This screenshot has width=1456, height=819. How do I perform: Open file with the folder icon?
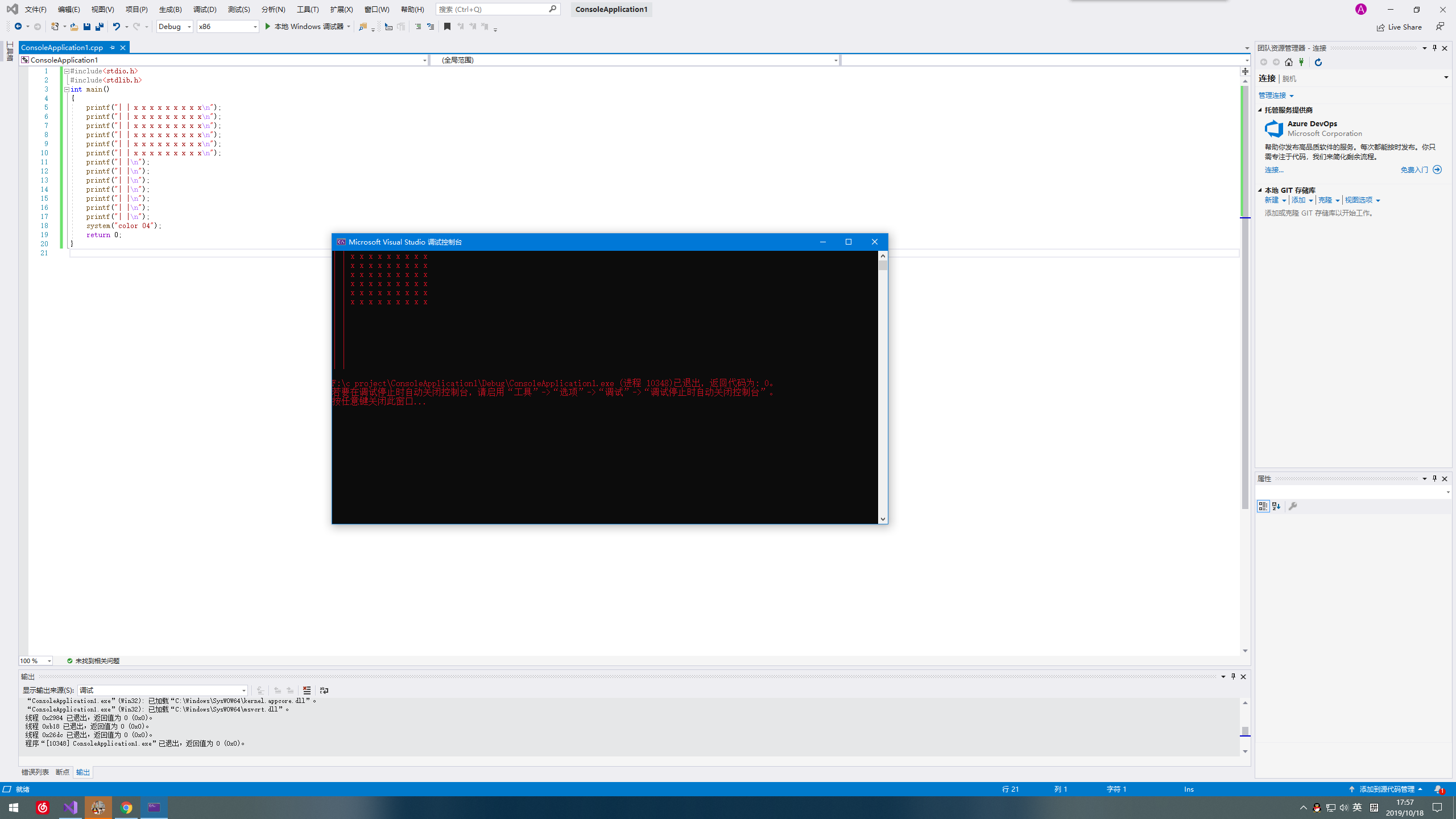(x=74, y=27)
